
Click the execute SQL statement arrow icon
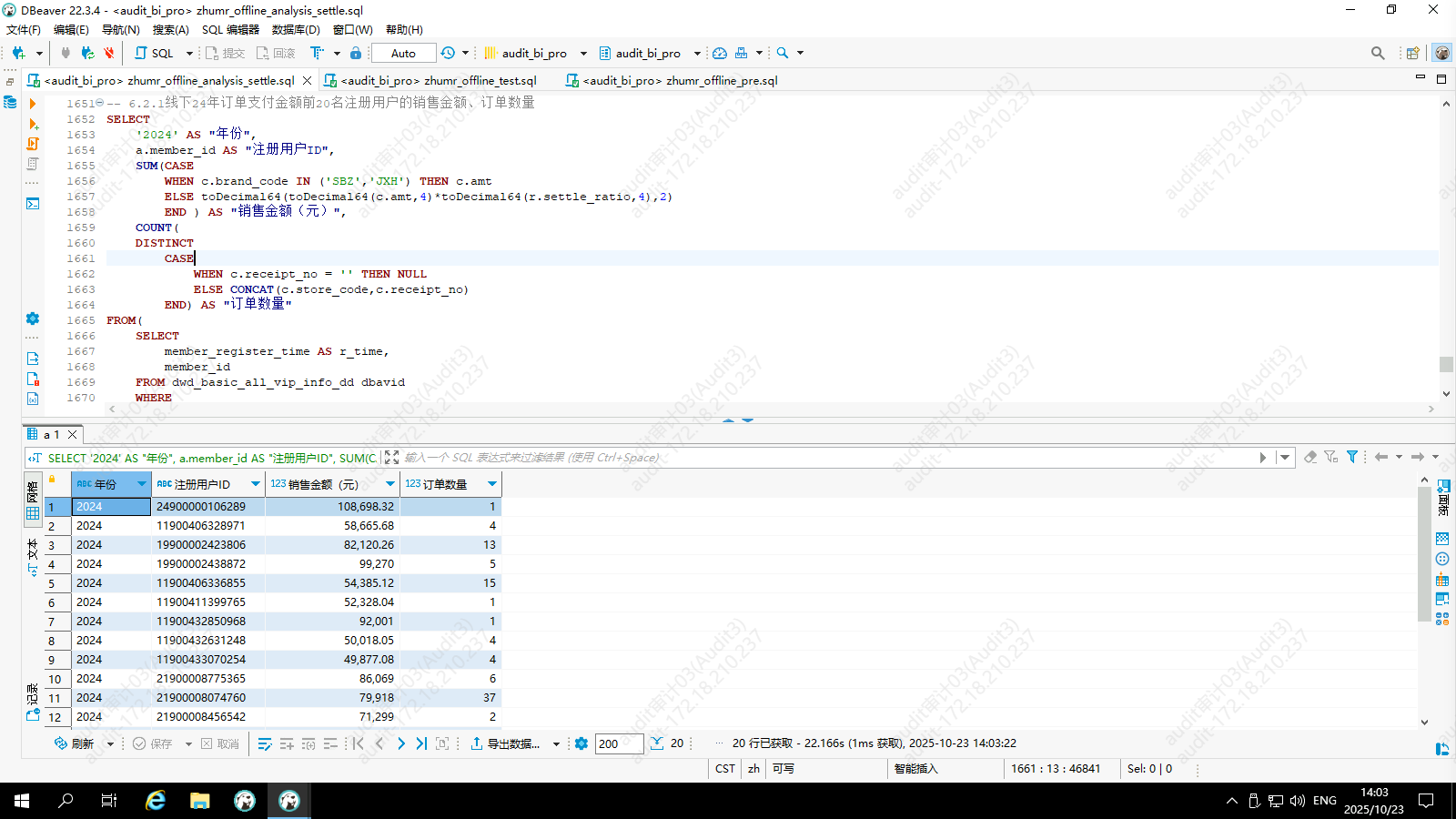tap(33, 104)
